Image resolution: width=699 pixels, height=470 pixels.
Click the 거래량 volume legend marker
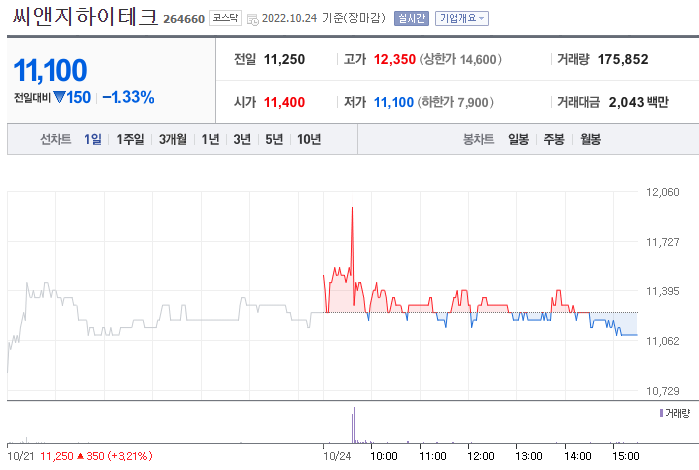(662, 413)
